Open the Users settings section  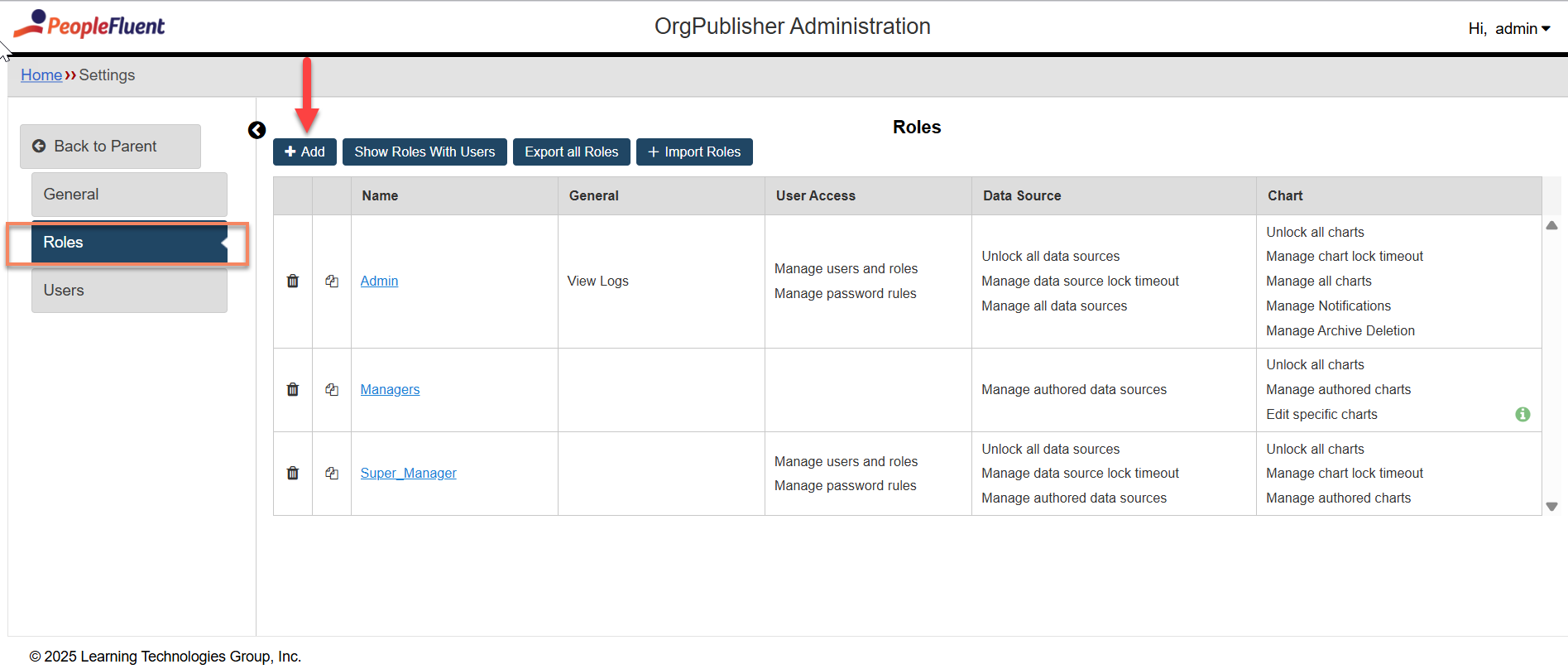tap(129, 291)
